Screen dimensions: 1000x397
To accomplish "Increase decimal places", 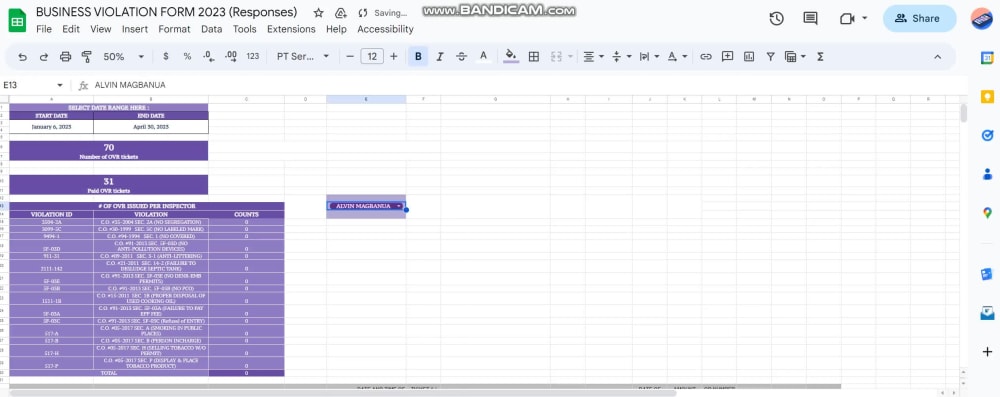I will click(231, 56).
